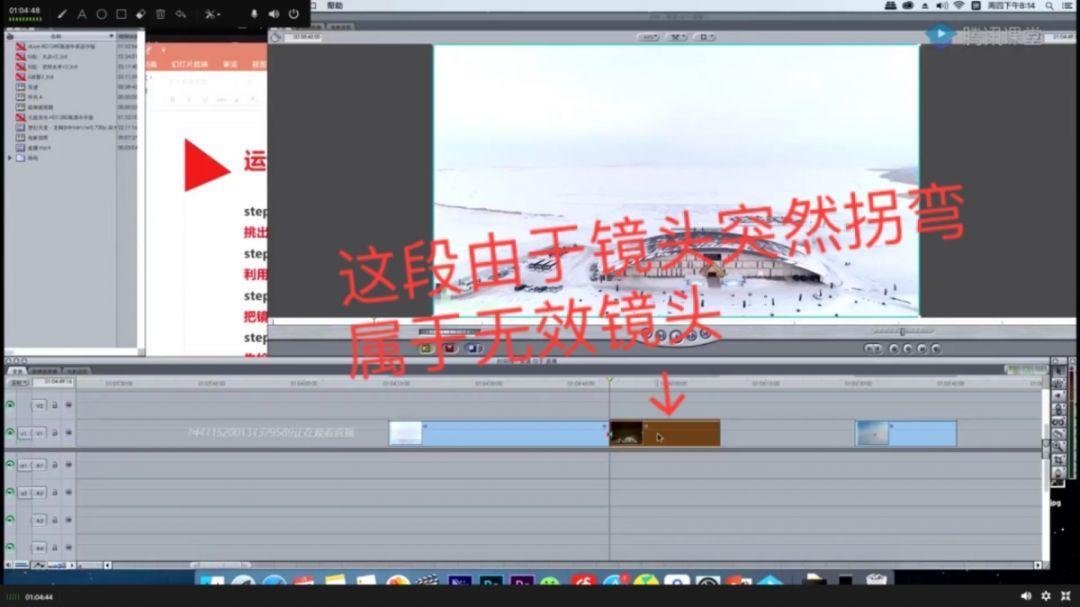This screenshot has width=1080, height=607.
Task: Select the first clip in browser list
Action: tap(61, 46)
